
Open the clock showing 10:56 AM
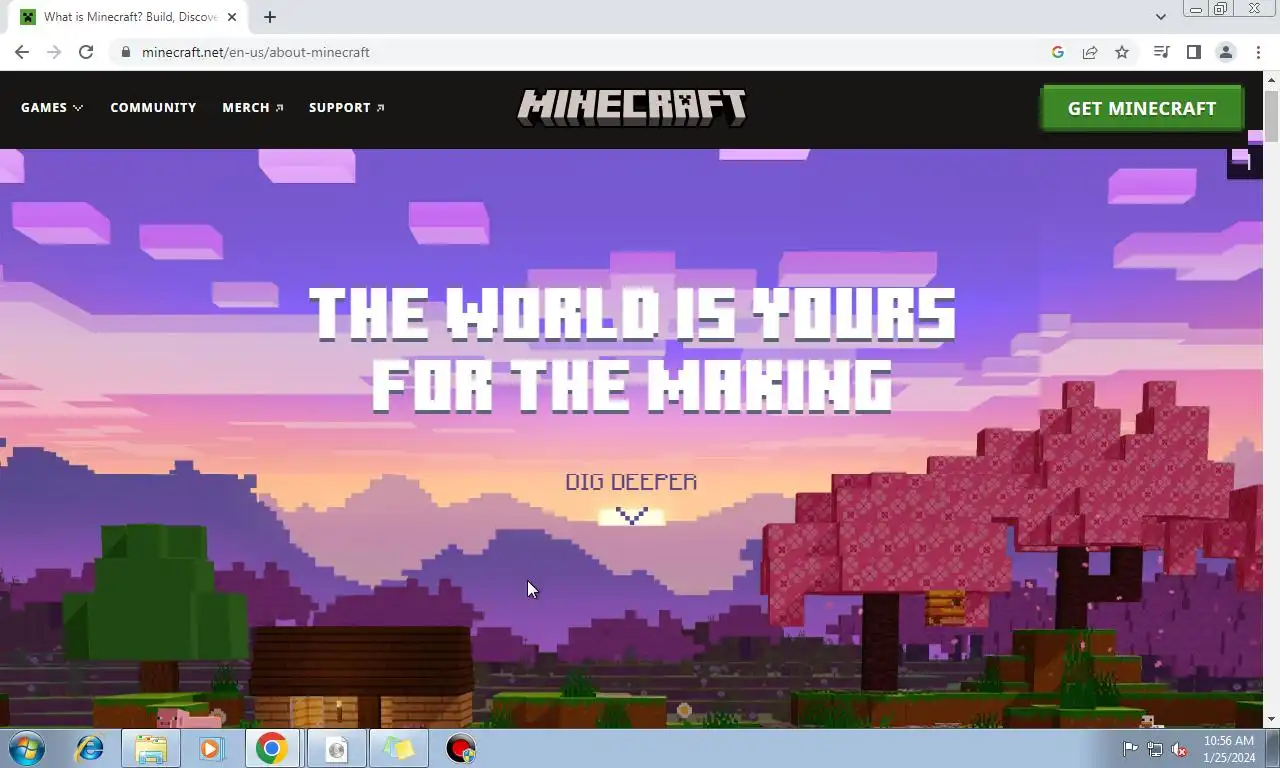(1229, 749)
